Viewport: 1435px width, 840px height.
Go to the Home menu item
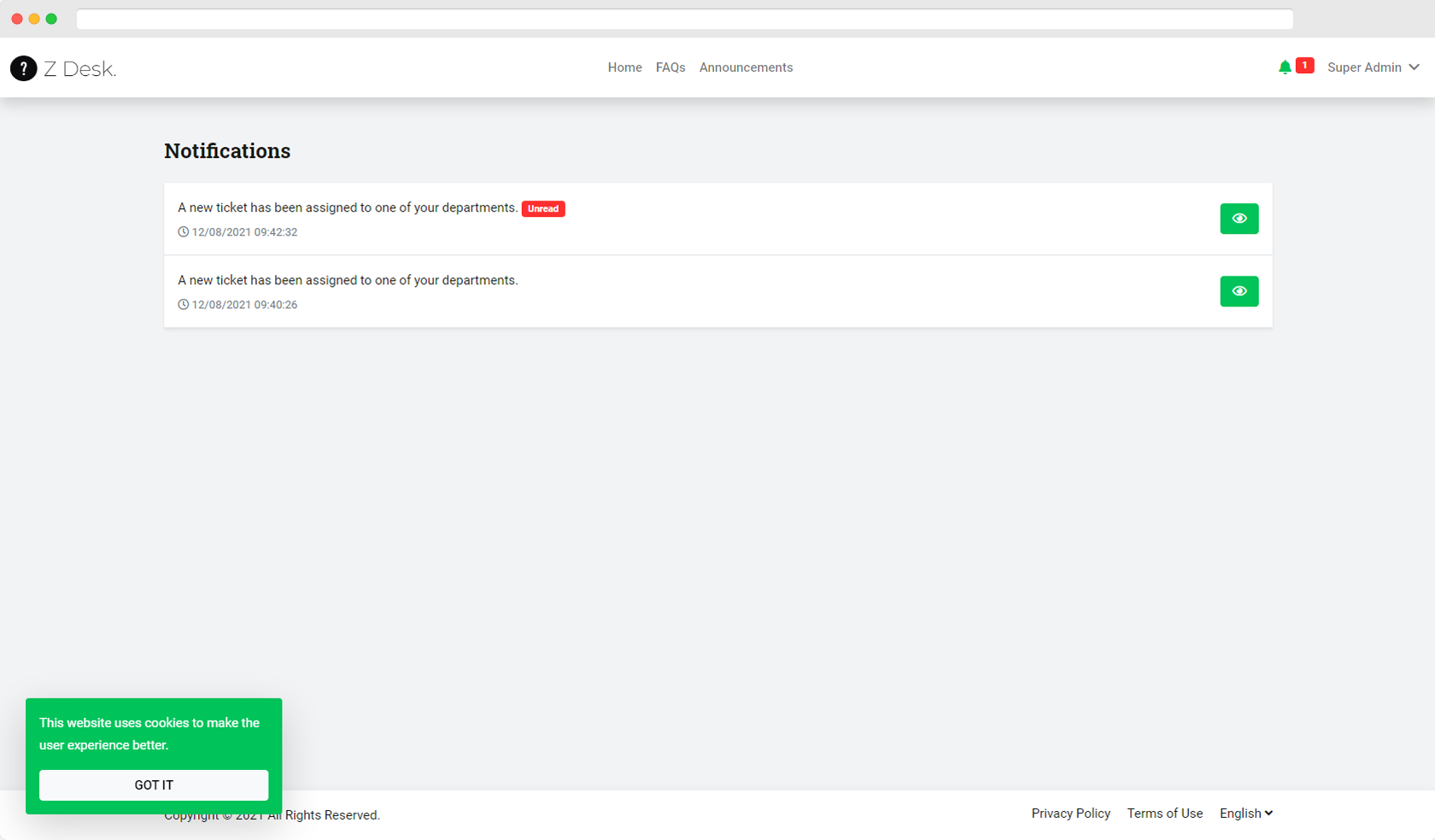click(624, 67)
